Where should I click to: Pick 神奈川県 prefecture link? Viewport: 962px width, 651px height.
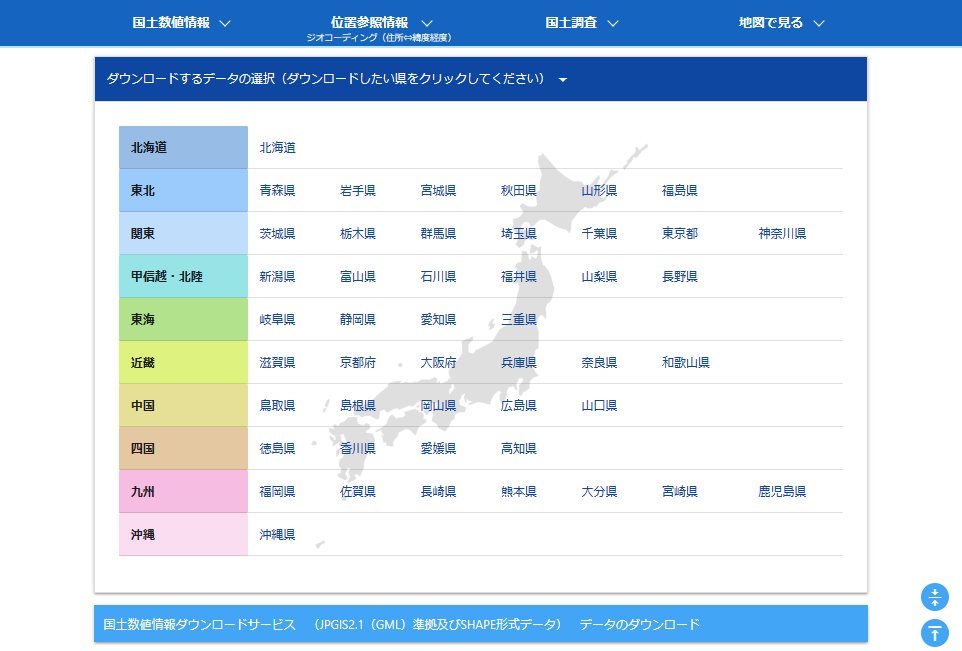782,233
